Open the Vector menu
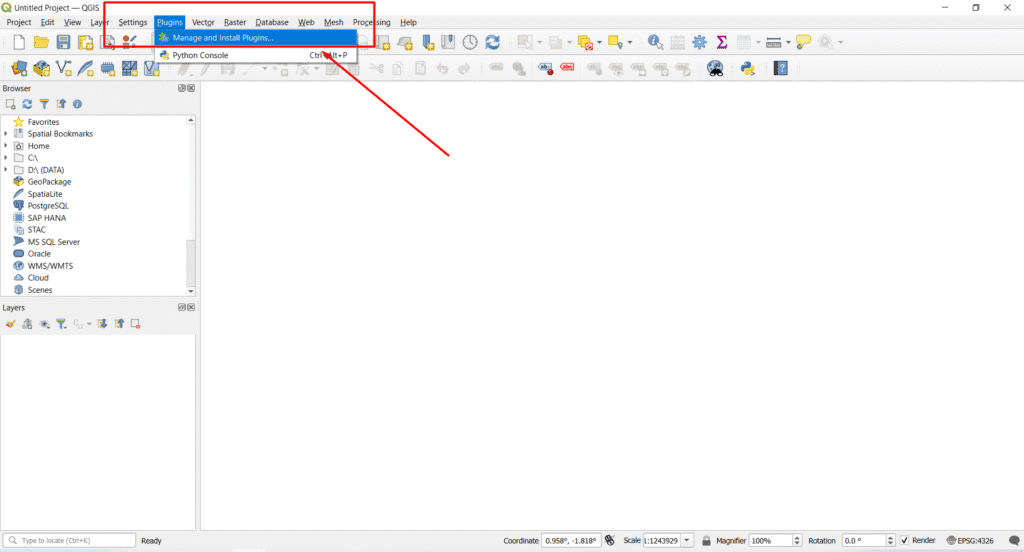 tap(203, 22)
